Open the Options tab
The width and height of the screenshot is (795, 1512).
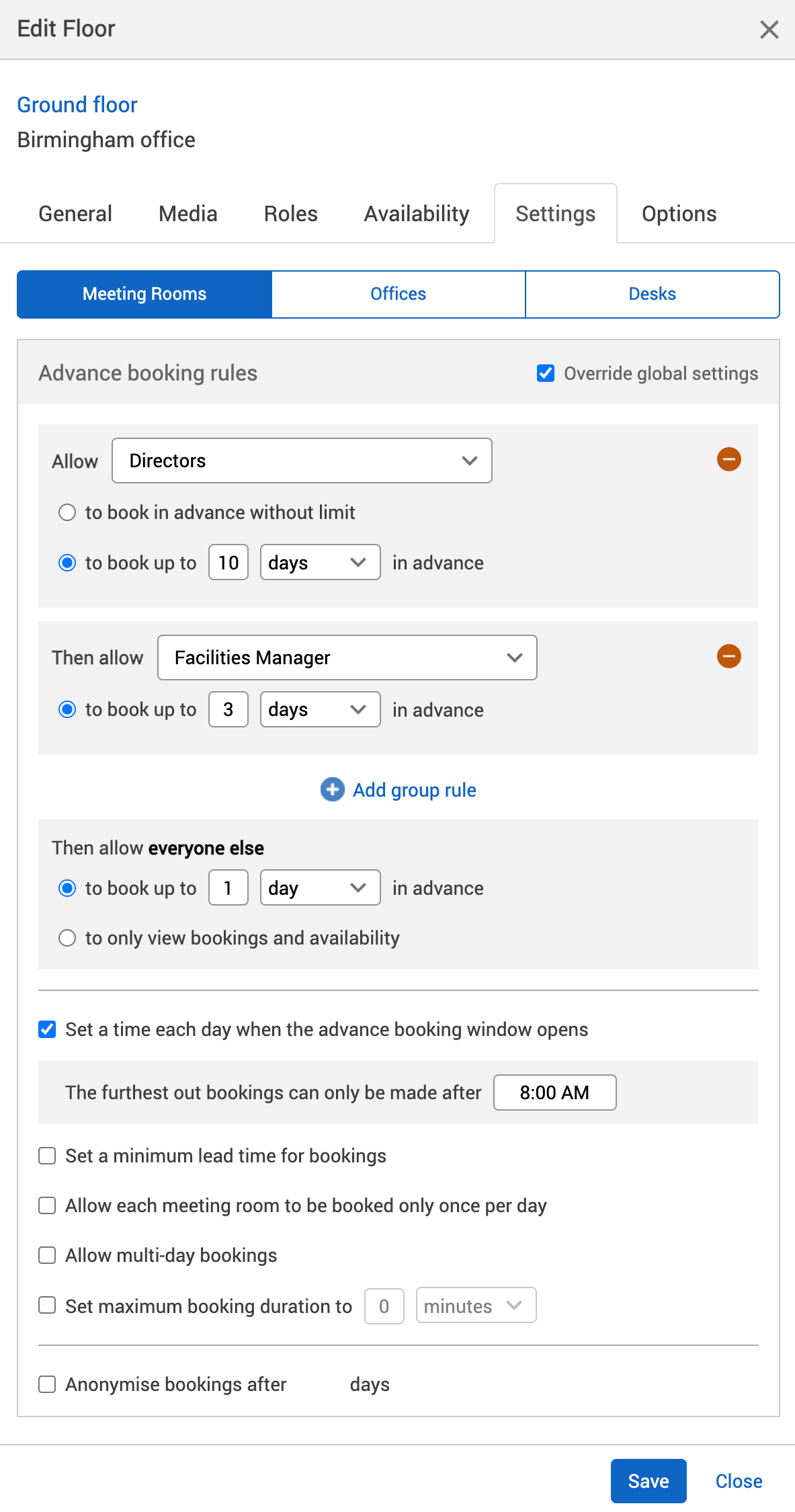click(x=679, y=213)
